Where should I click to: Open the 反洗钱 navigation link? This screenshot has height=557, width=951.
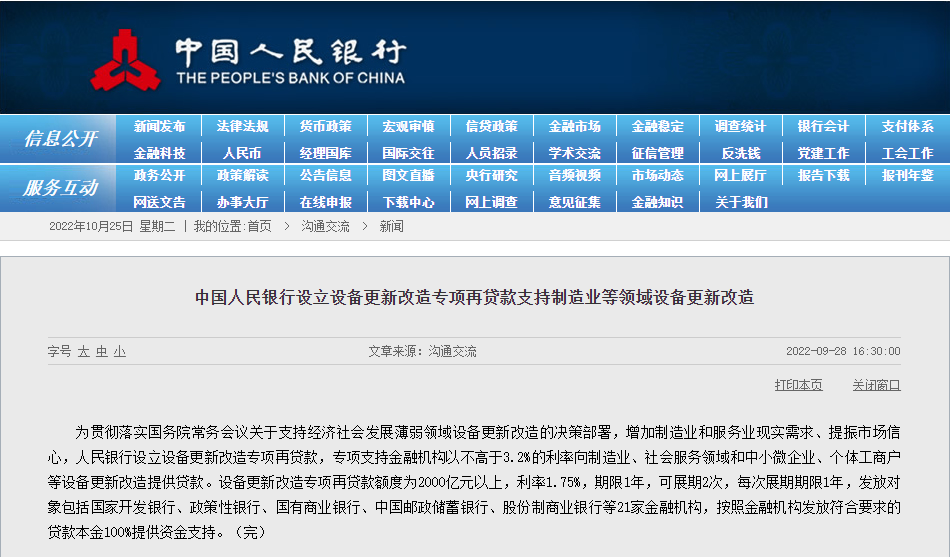point(741,153)
